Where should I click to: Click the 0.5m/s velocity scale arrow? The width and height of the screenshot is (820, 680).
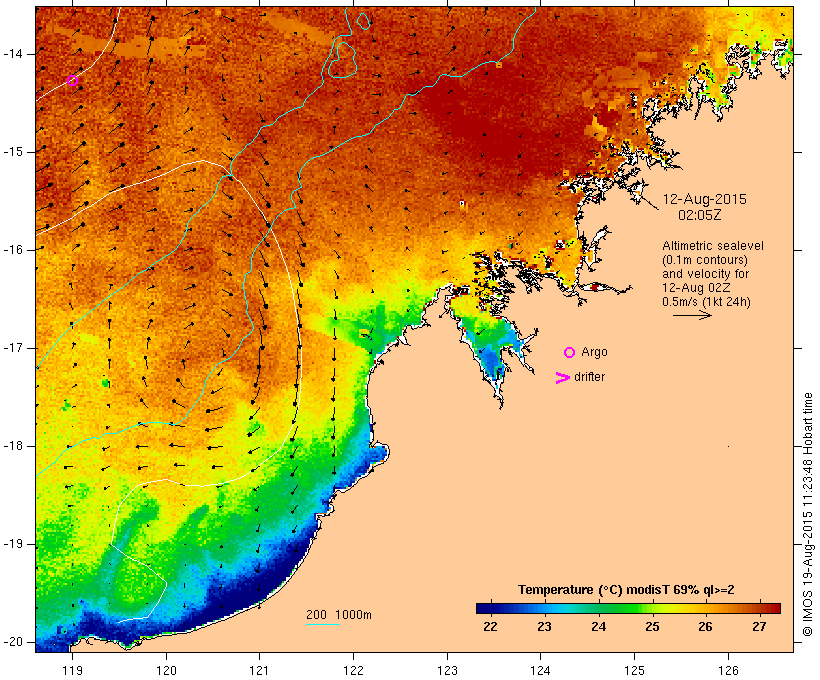(x=692, y=315)
